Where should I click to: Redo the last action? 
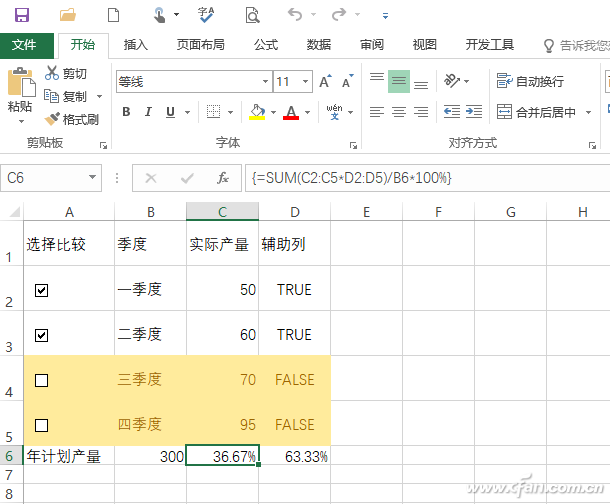coord(339,15)
